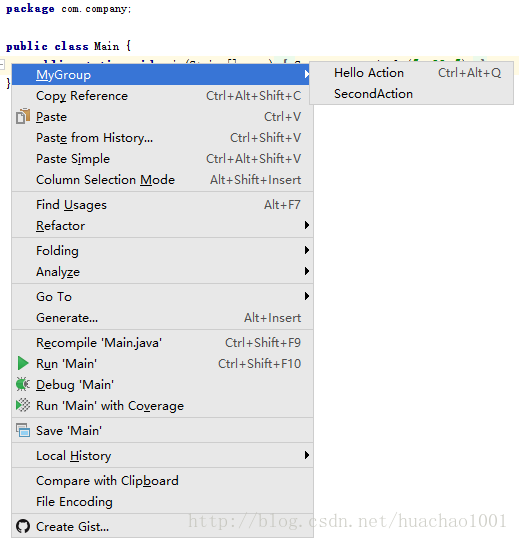The height and width of the screenshot is (541, 519).
Task: Collapse the code fold marker in gutter
Action: pos(2,65)
